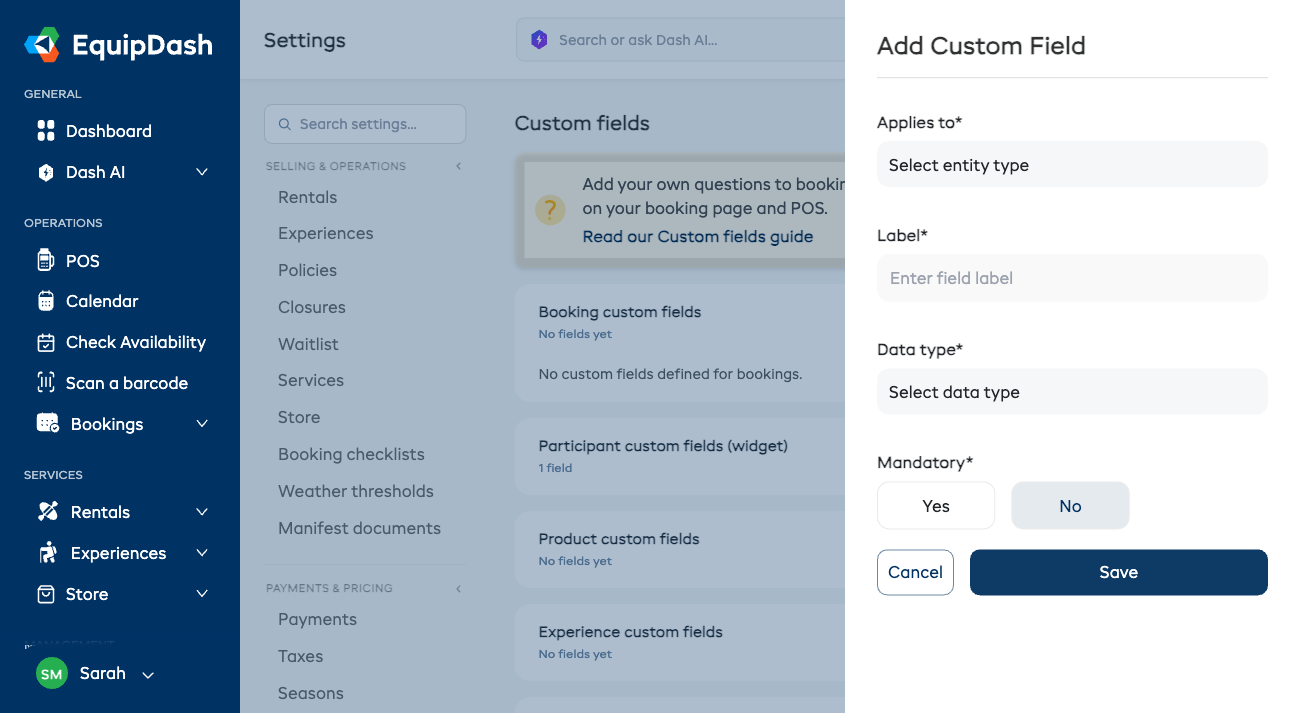The width and height of the screenshot is (1300, 713).
Task: Open Store settings item
Action: 299,417
